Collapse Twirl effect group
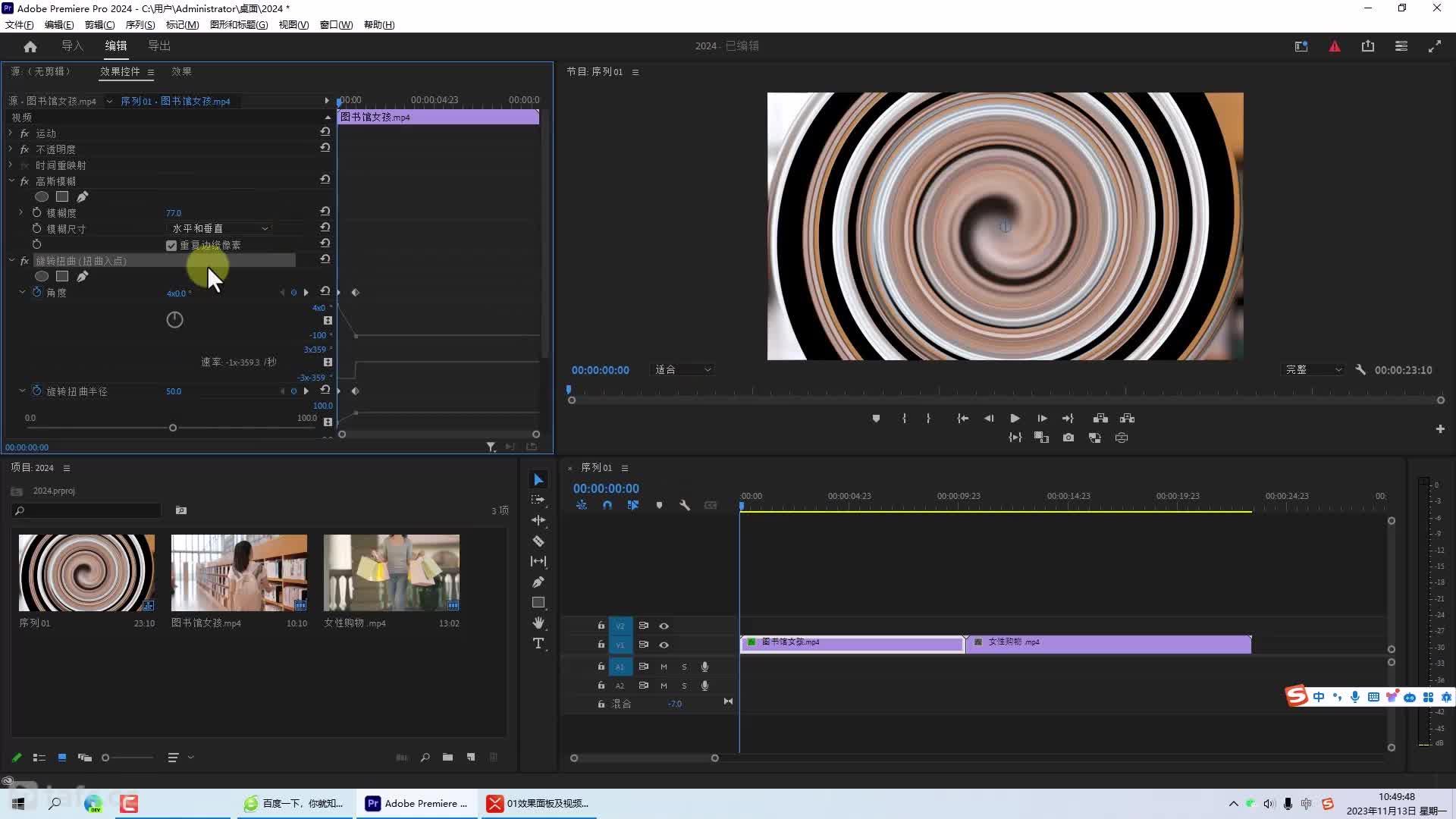Viewport: 1456px width, 819px height. pos(11,260)
